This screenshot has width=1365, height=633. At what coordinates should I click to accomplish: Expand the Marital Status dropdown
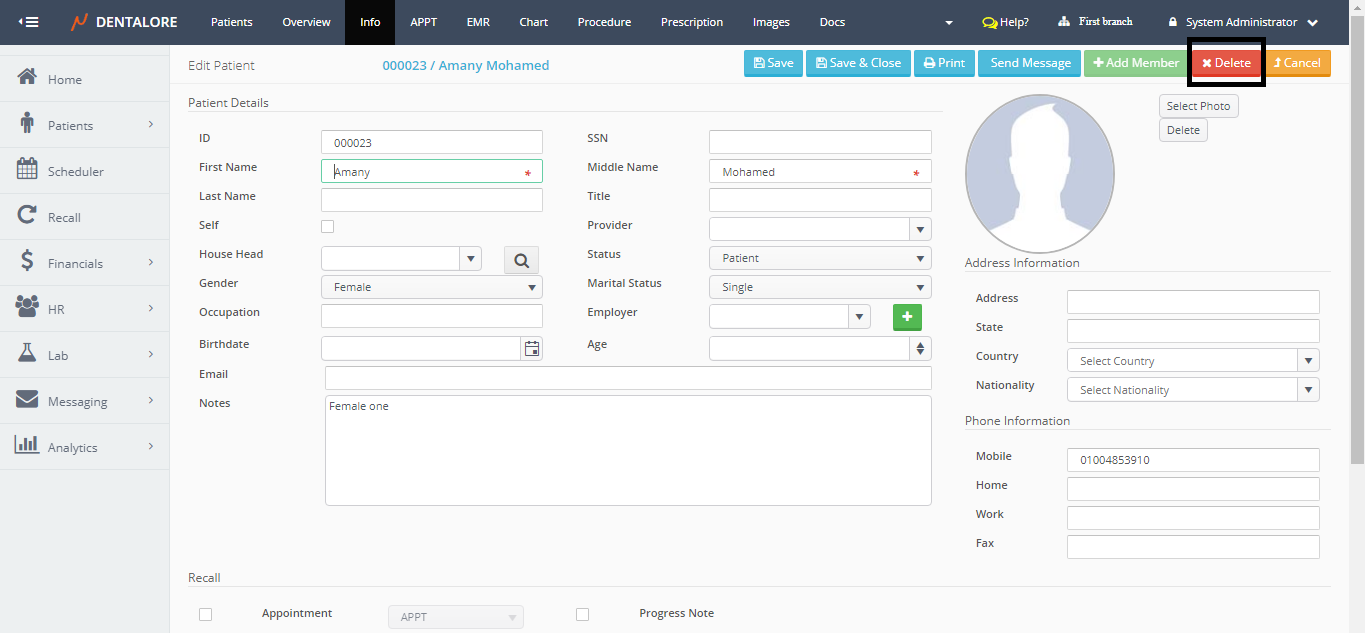pos(819,287)
